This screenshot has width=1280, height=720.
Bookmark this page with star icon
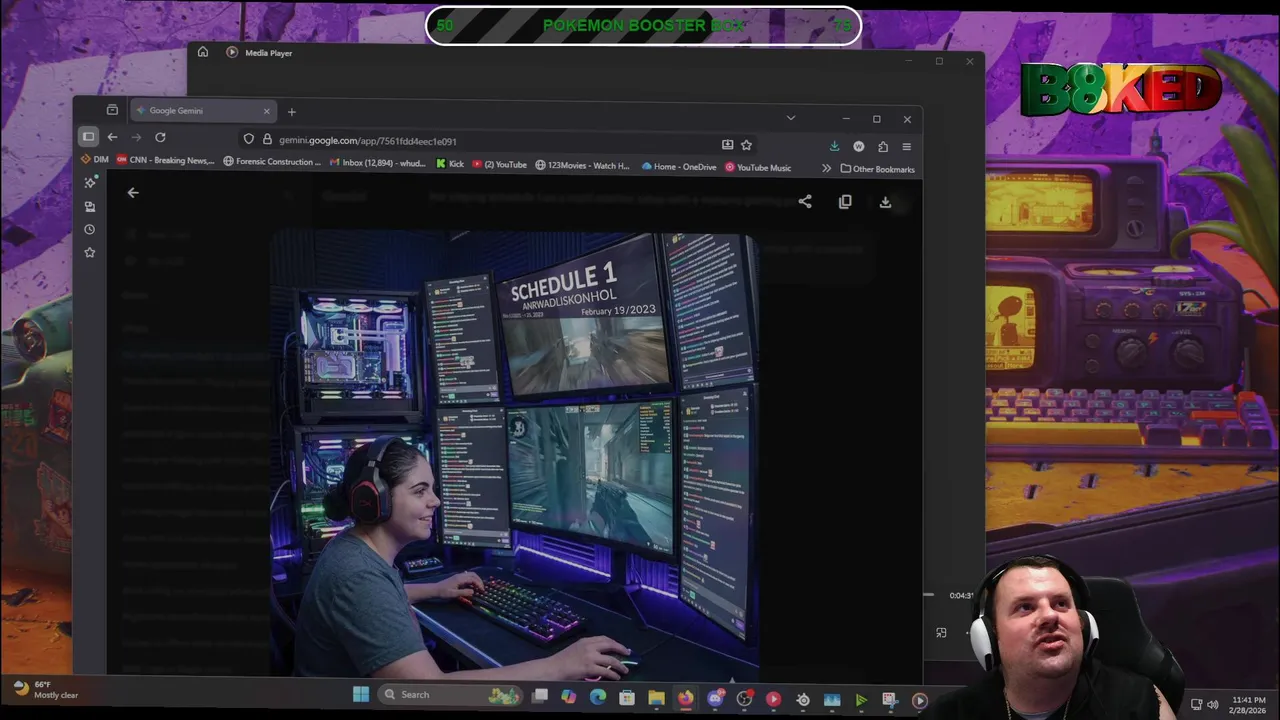746,145
